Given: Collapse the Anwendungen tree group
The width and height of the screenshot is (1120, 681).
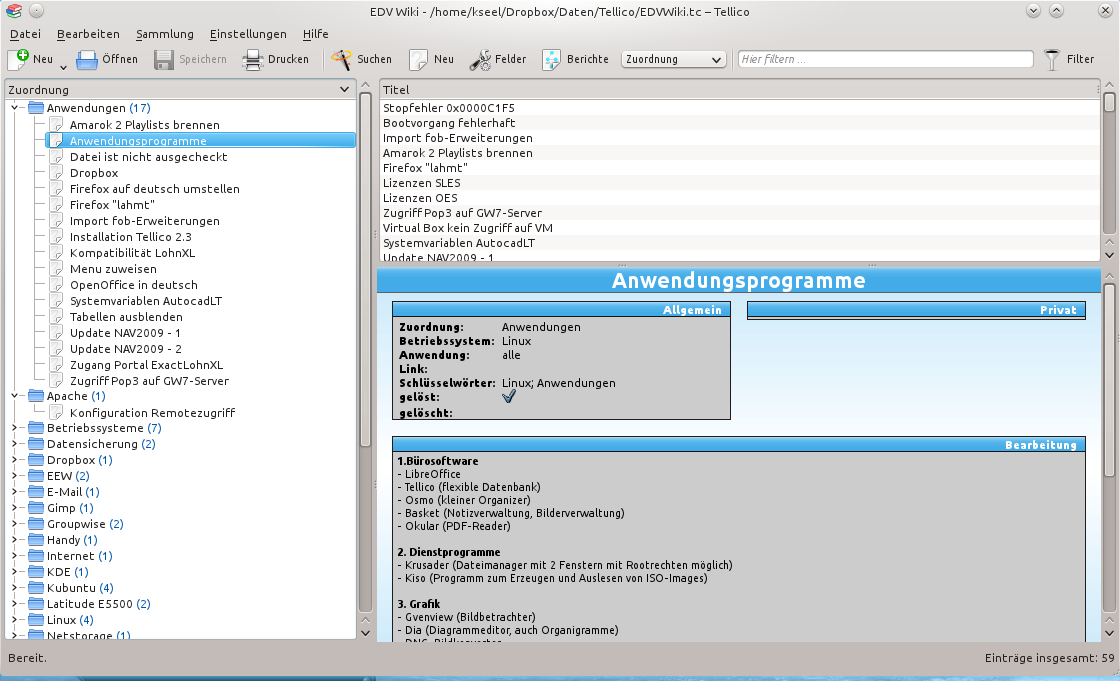Looking at the screenshot, I should [14, 108].
